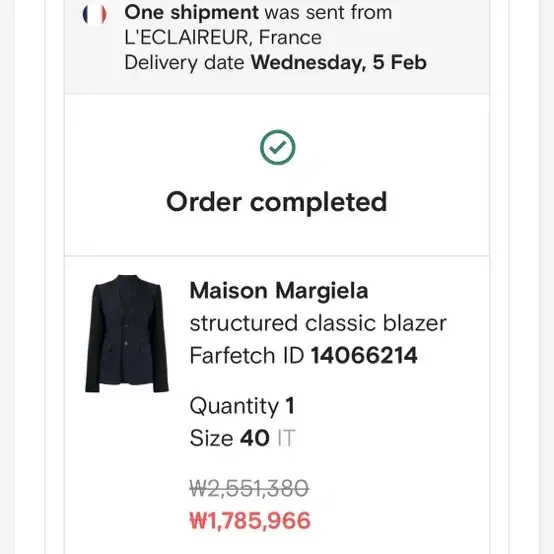
Task: Click the green order completed checkmark
Action: (x=278, y=147)
